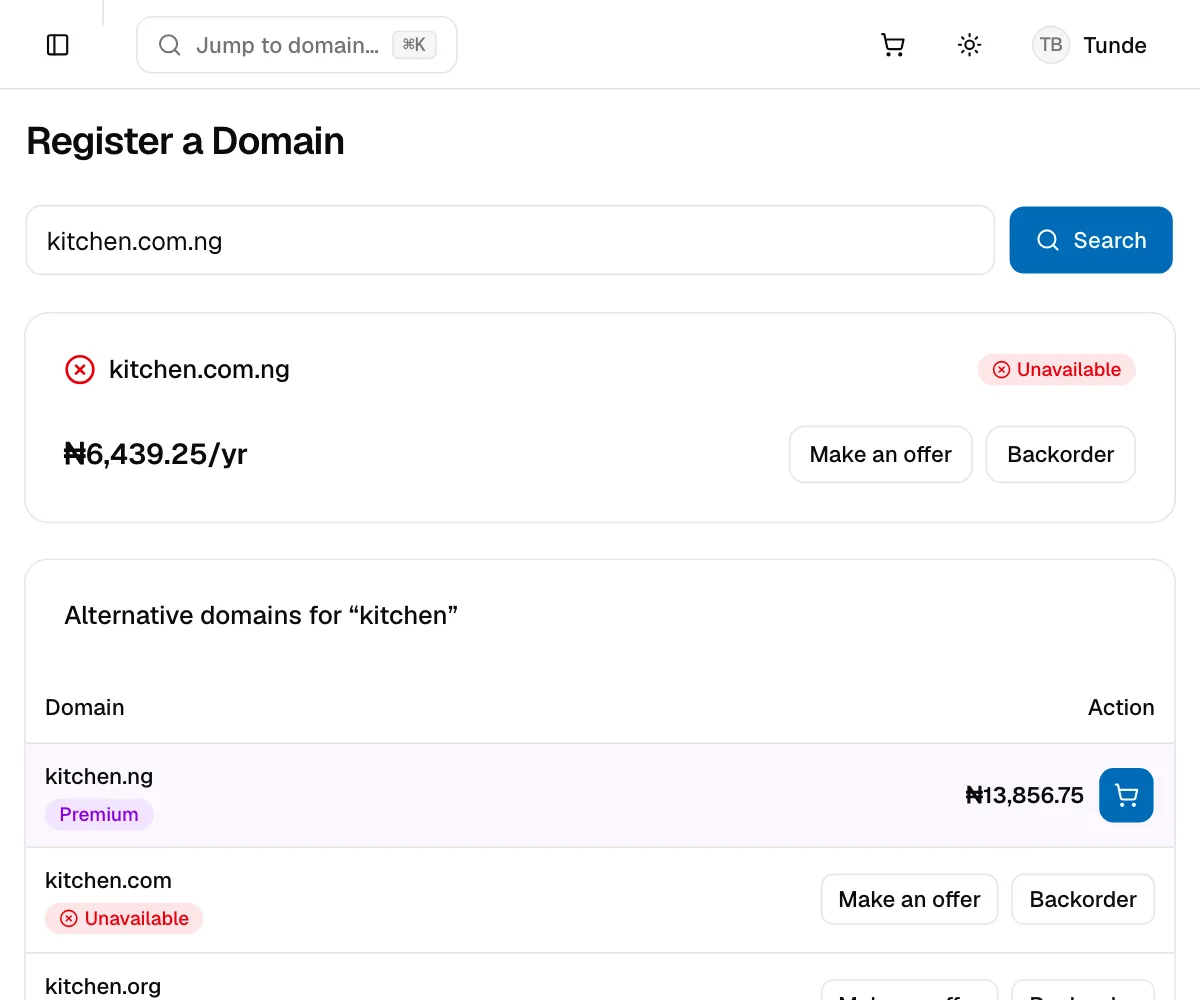Toggle the sidebar panel icon
The height and width of the screenshot is (1000, 1200).
58,45
